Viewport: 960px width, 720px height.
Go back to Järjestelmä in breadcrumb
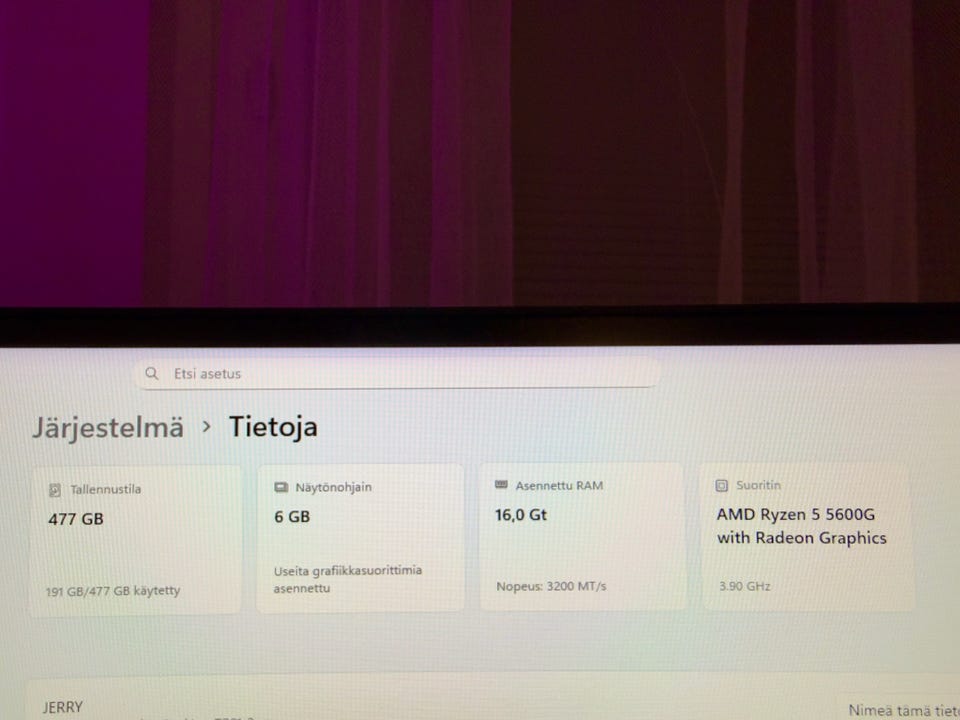pos(108,427)
